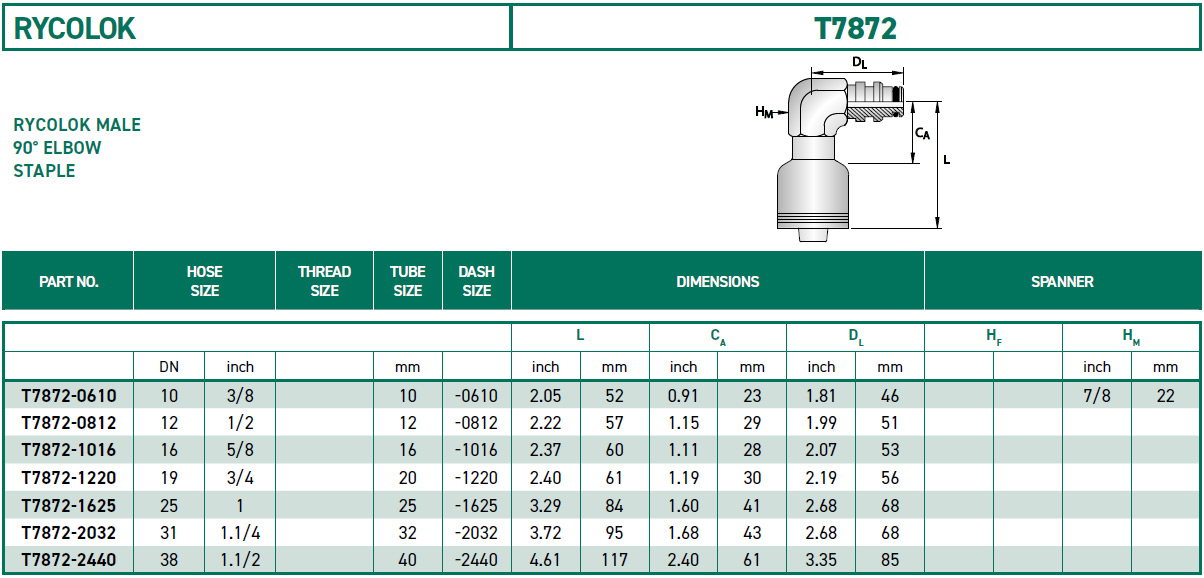The image size is (1204, 578).
Task: Click the DASH SIZE column header
Action: [477, 281]
